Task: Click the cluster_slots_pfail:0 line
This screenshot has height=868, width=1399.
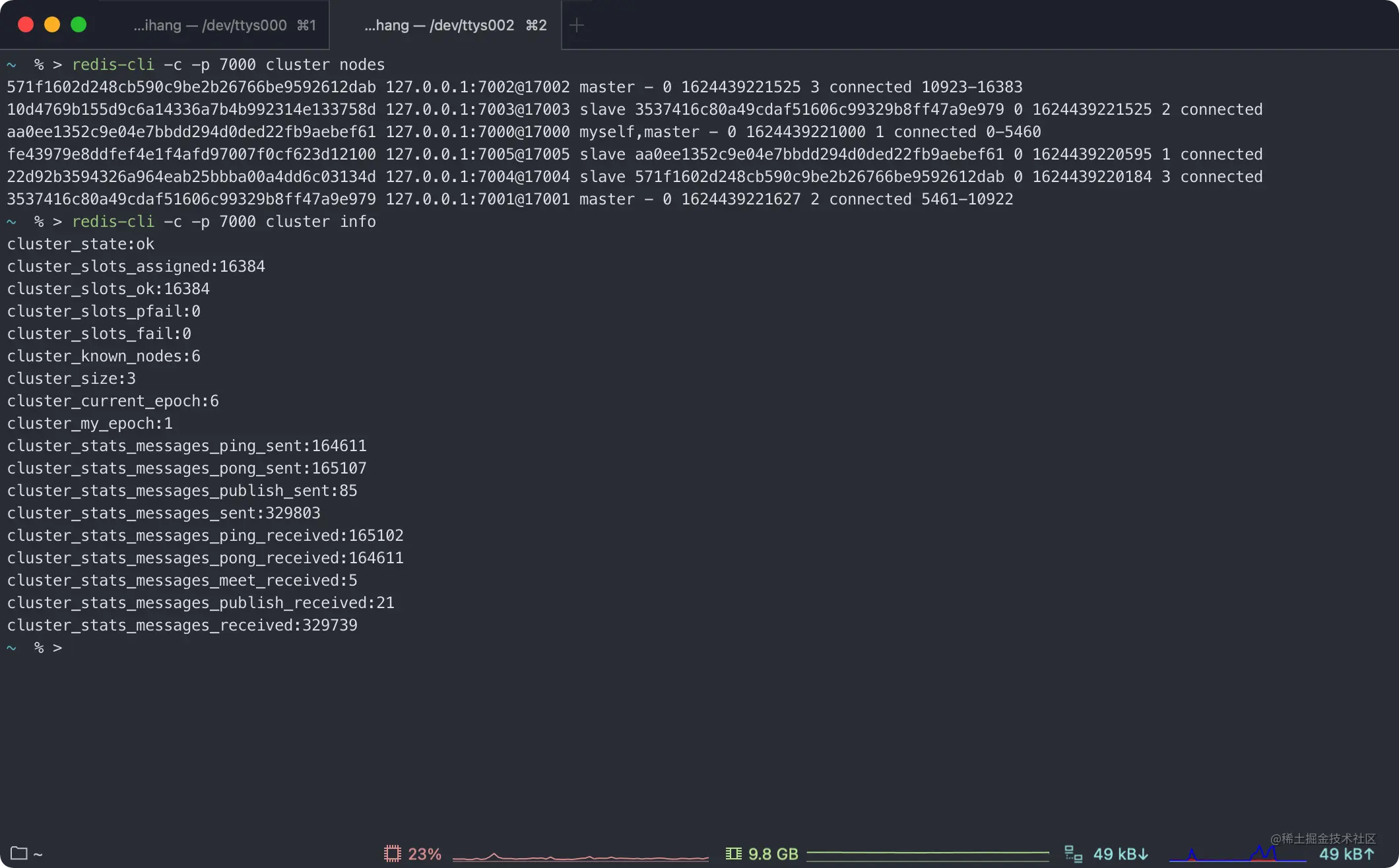Action: (104, 311)
